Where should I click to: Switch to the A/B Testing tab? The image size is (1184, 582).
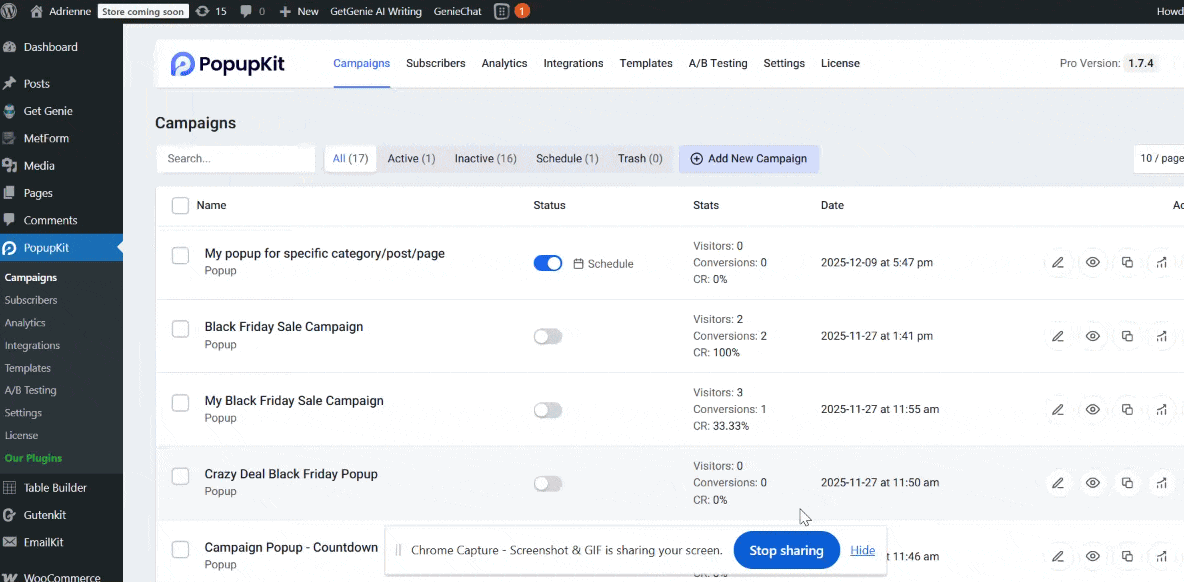tap(717, 63)
